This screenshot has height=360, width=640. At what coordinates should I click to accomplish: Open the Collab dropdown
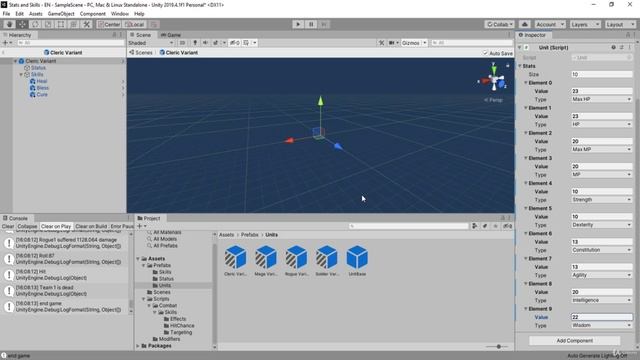[500, 24]
